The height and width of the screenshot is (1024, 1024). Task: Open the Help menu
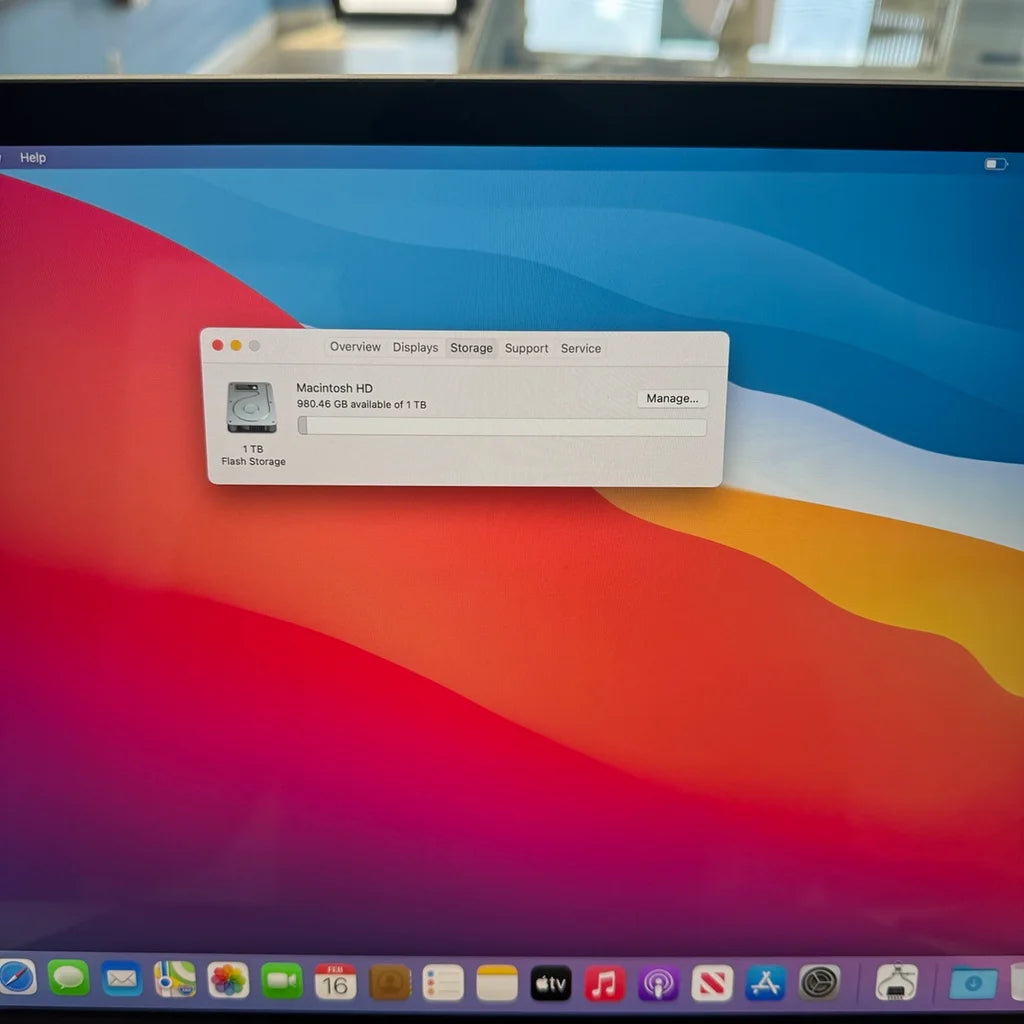(33, 157)
